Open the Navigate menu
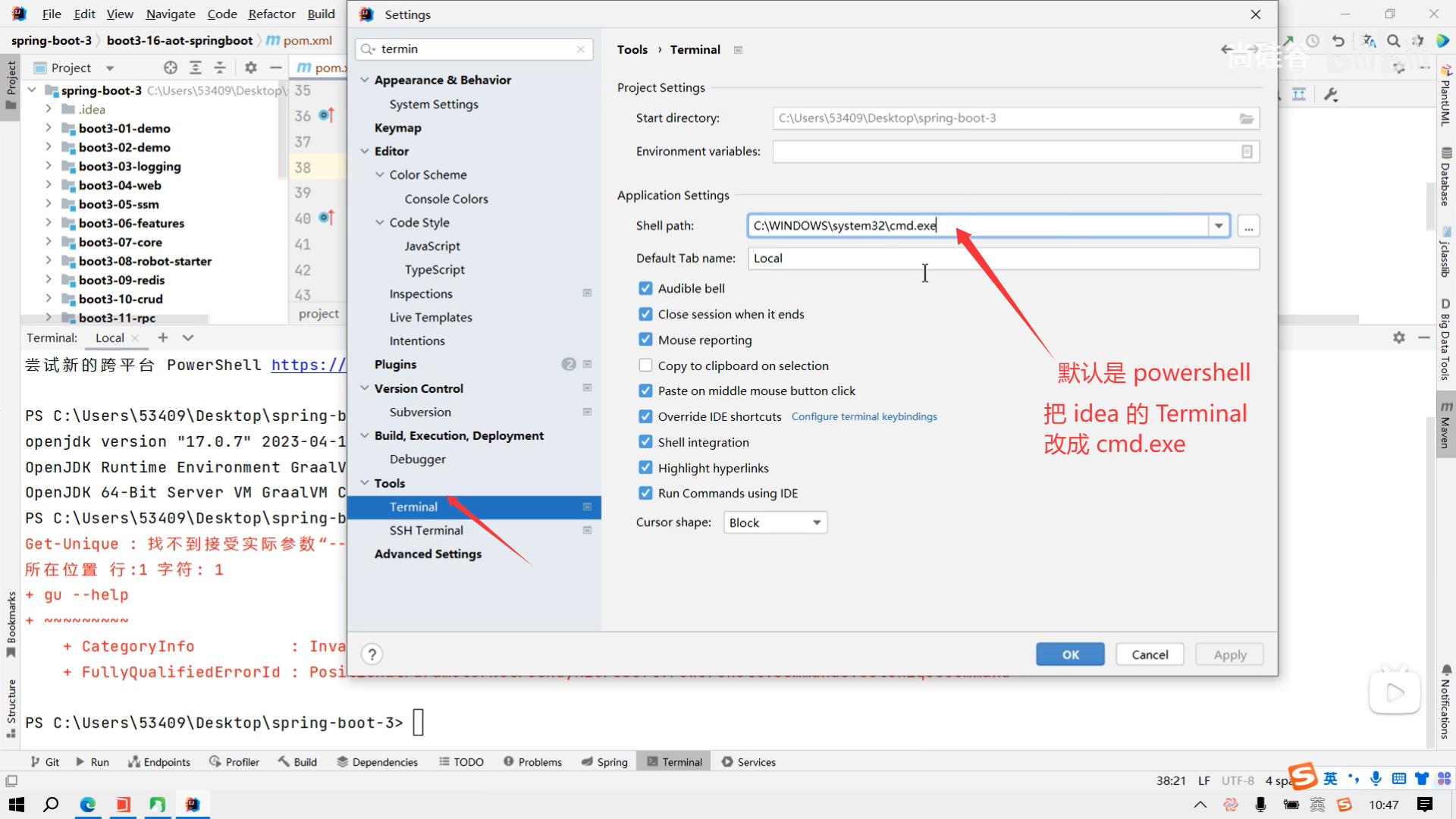This screenshot has height=819, width=1456. click(x=171, y=14)
